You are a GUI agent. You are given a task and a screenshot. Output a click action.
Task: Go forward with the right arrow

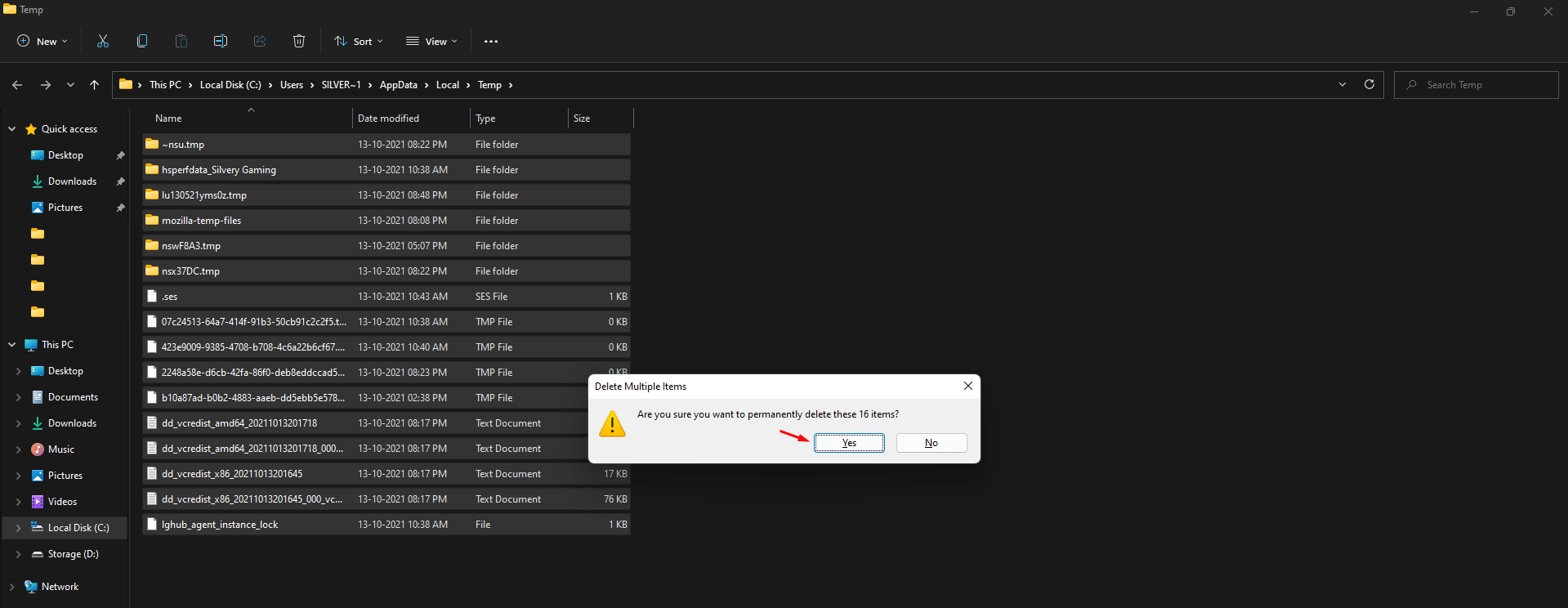(46, 85)
